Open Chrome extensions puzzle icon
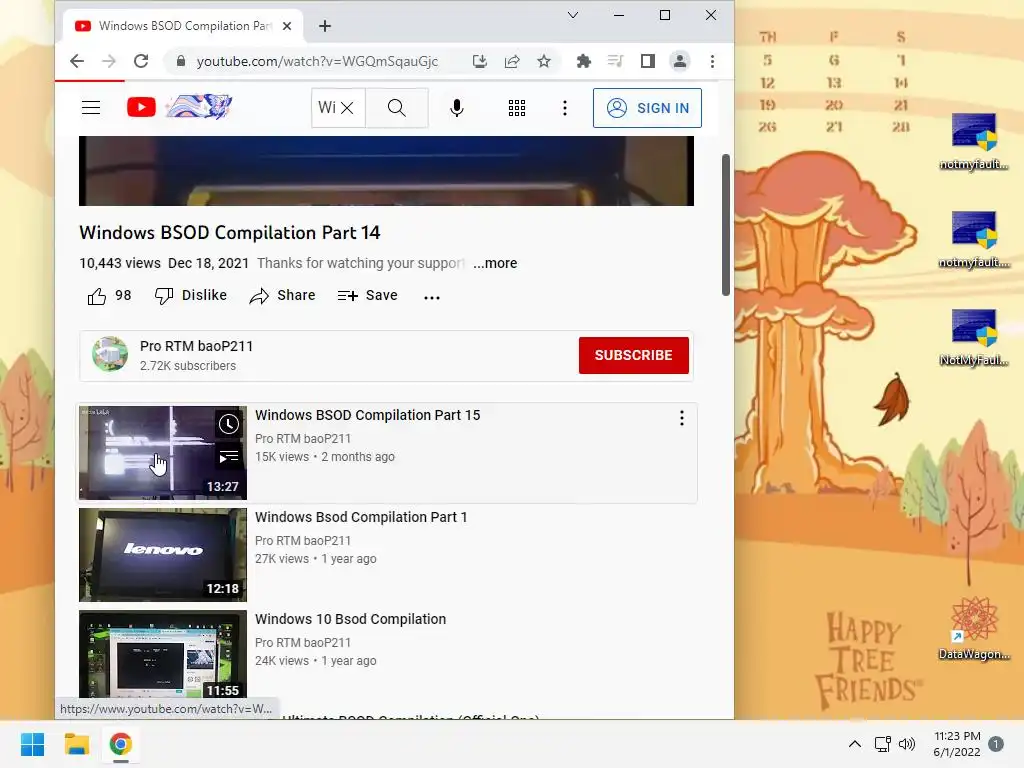1024x768 pixels. 583,61
